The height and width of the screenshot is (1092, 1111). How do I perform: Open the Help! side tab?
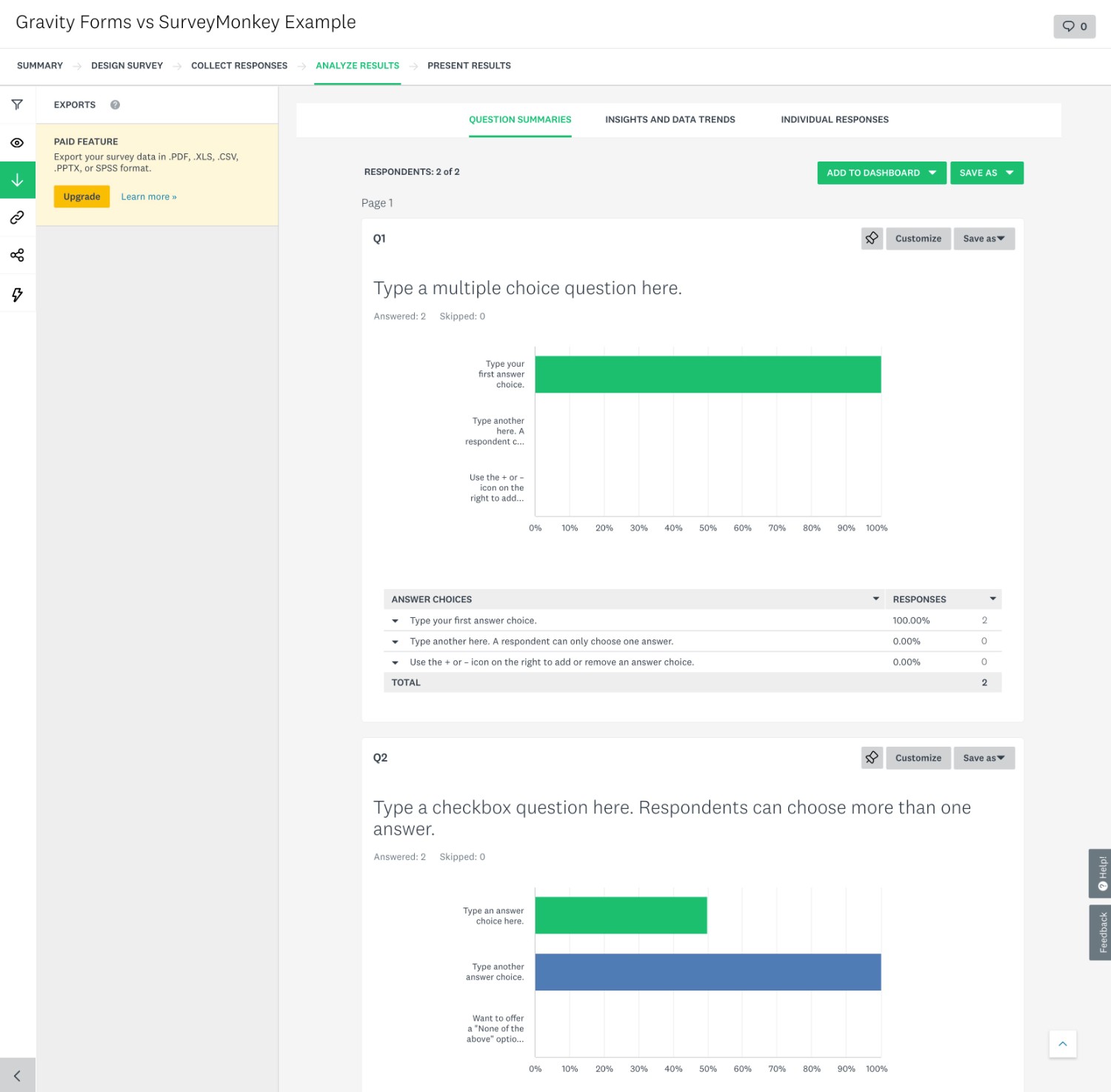point(1101,873)
